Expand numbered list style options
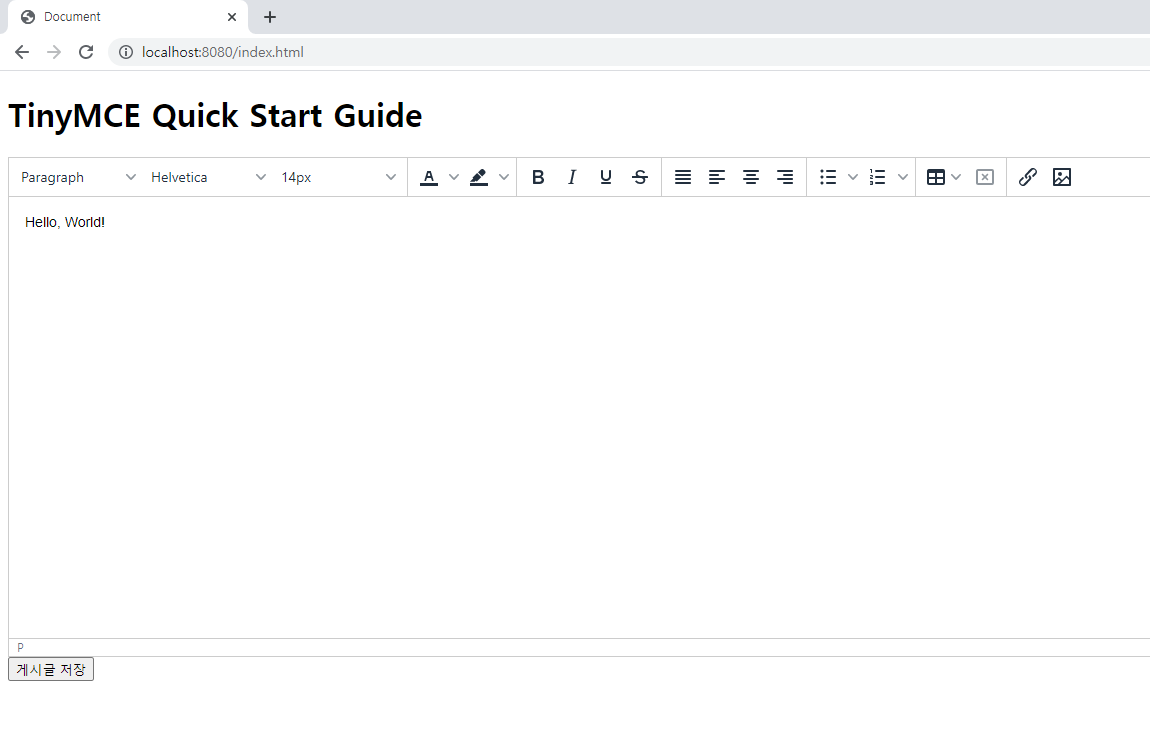 (903, 177)
